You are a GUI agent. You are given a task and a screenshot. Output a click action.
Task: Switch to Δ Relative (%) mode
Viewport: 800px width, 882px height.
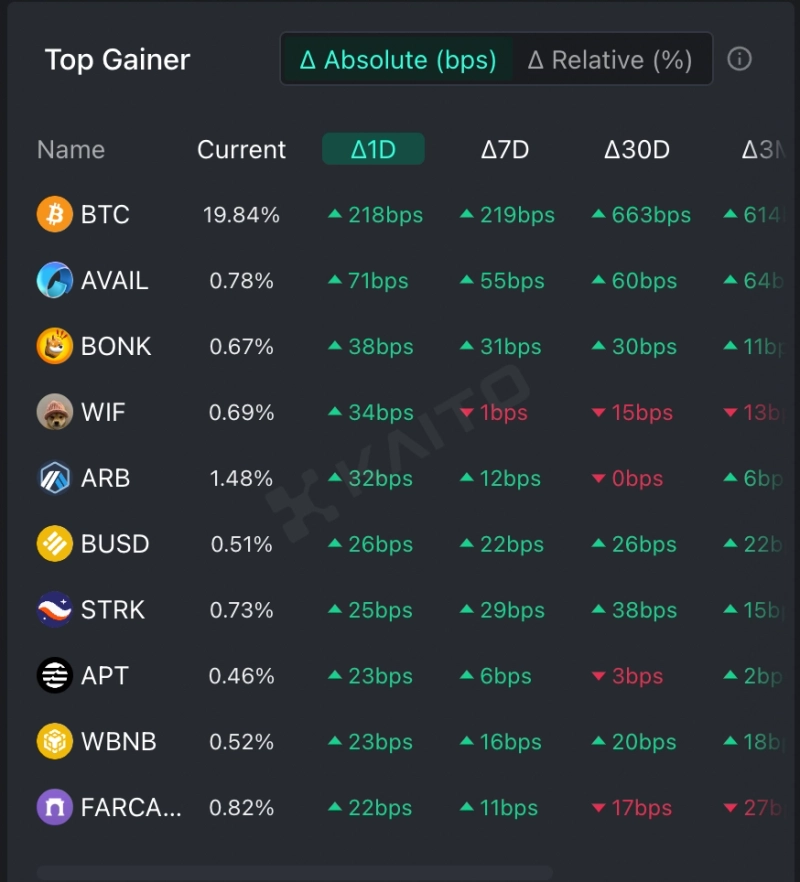[x=610, y=60]
